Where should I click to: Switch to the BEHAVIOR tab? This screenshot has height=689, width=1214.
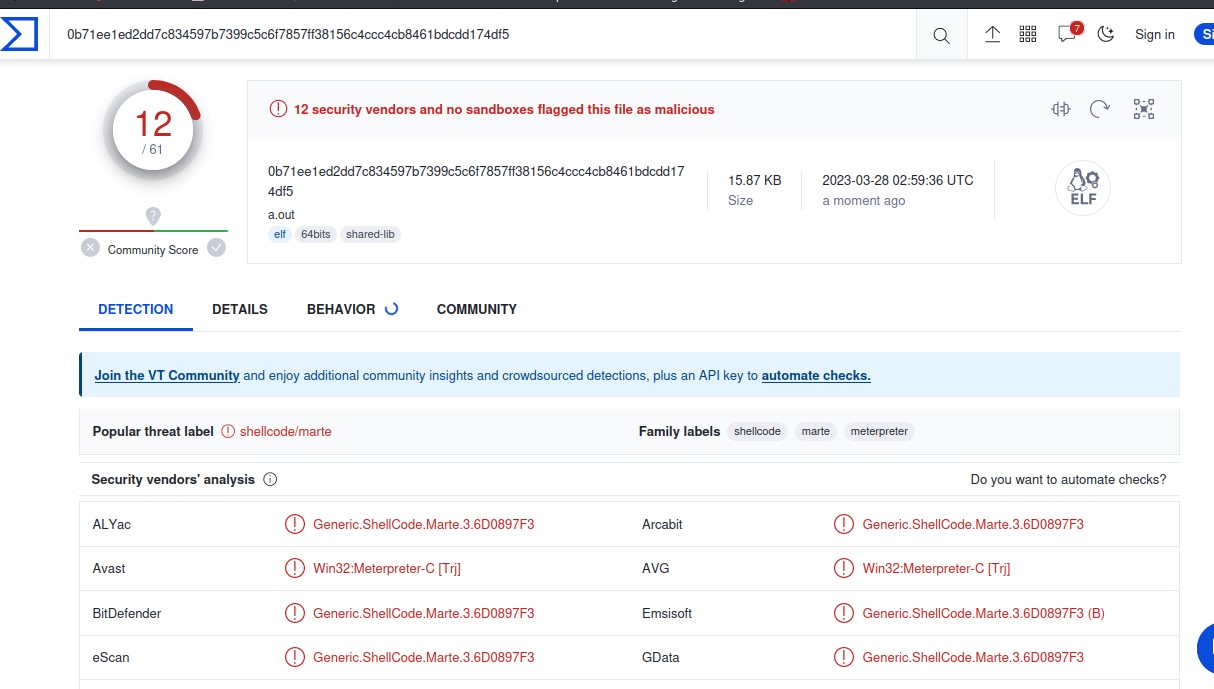coord(341,309)
